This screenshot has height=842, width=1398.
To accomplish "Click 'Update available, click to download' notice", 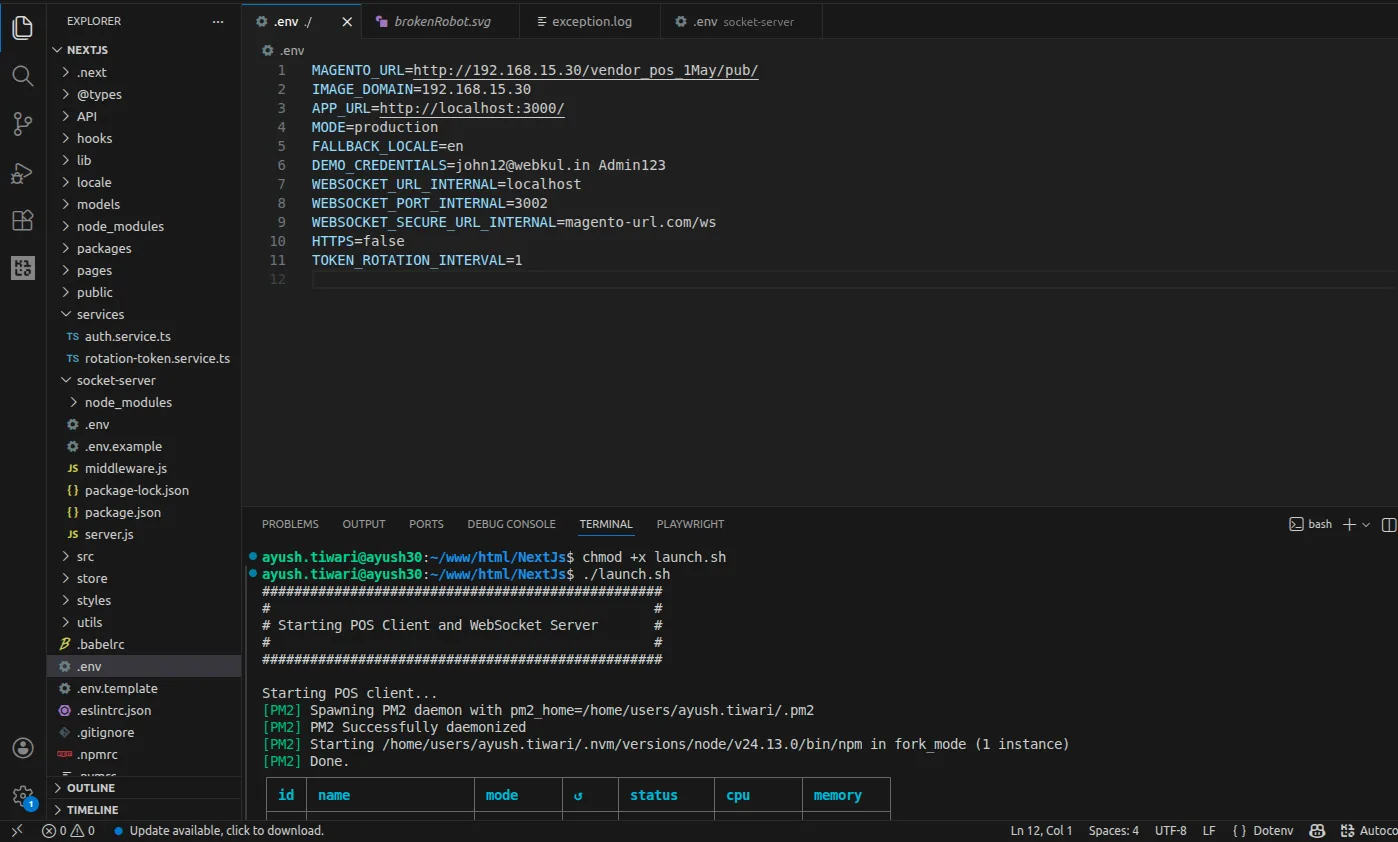I will (x=220, y=830).
